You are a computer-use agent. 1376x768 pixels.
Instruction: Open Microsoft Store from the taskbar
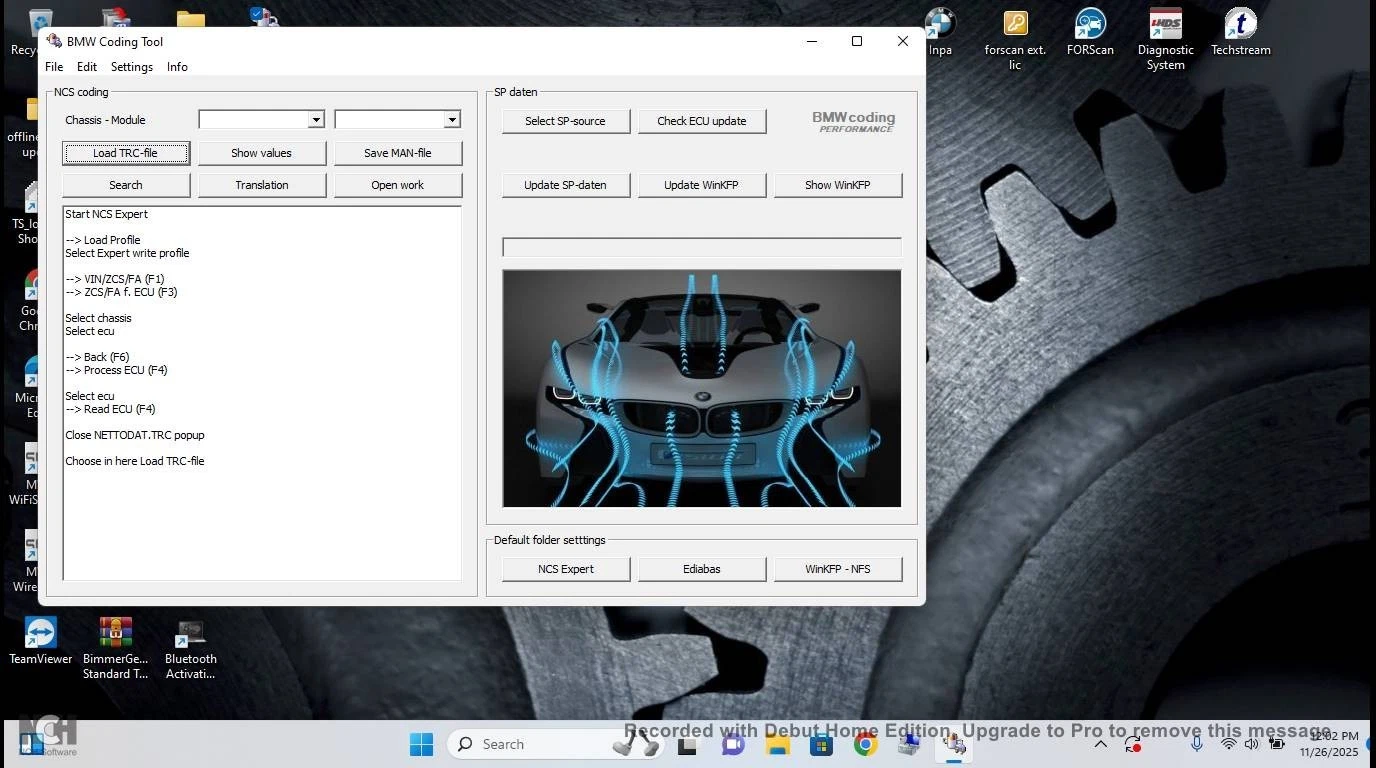(x=821, y=745)
